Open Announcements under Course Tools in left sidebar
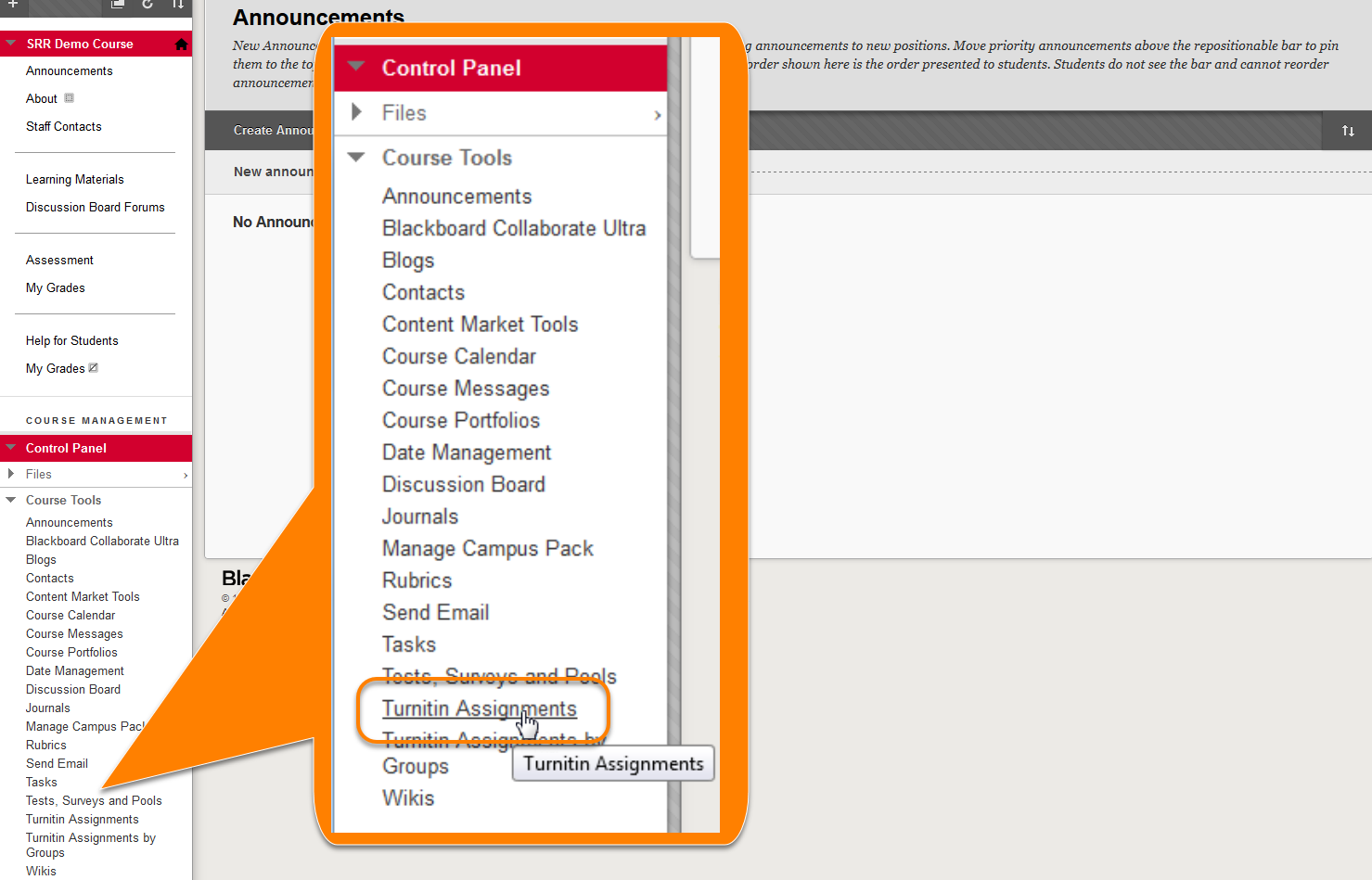The width and height of the screenshot is (1372, 880). pyautogui.click(x=70, y=522)
